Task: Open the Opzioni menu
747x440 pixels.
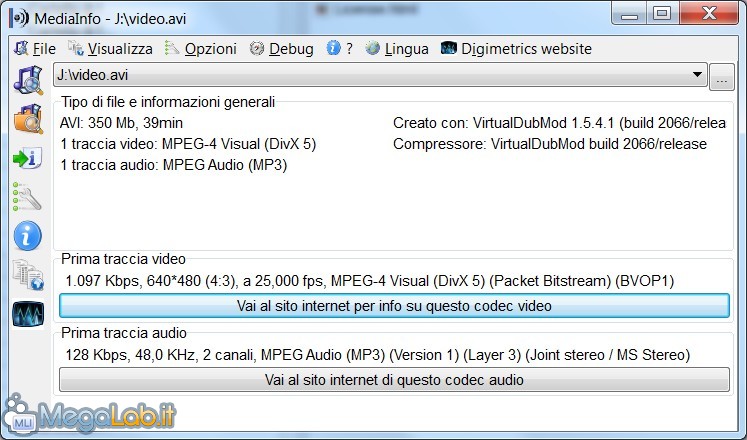Action: tap(201, 49)
